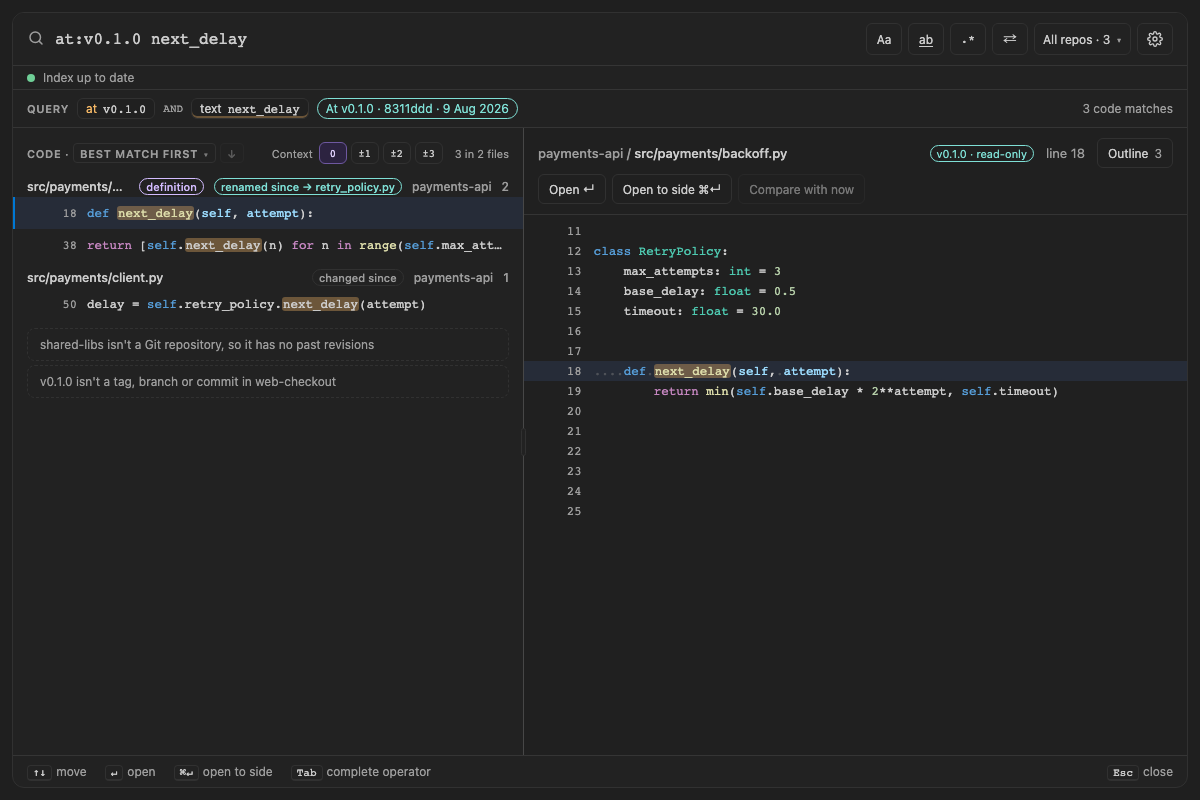Image resolution: width=1200 pixels, height=800 pixels.
Task: Click the green index status dot
Action: (31, 78)
